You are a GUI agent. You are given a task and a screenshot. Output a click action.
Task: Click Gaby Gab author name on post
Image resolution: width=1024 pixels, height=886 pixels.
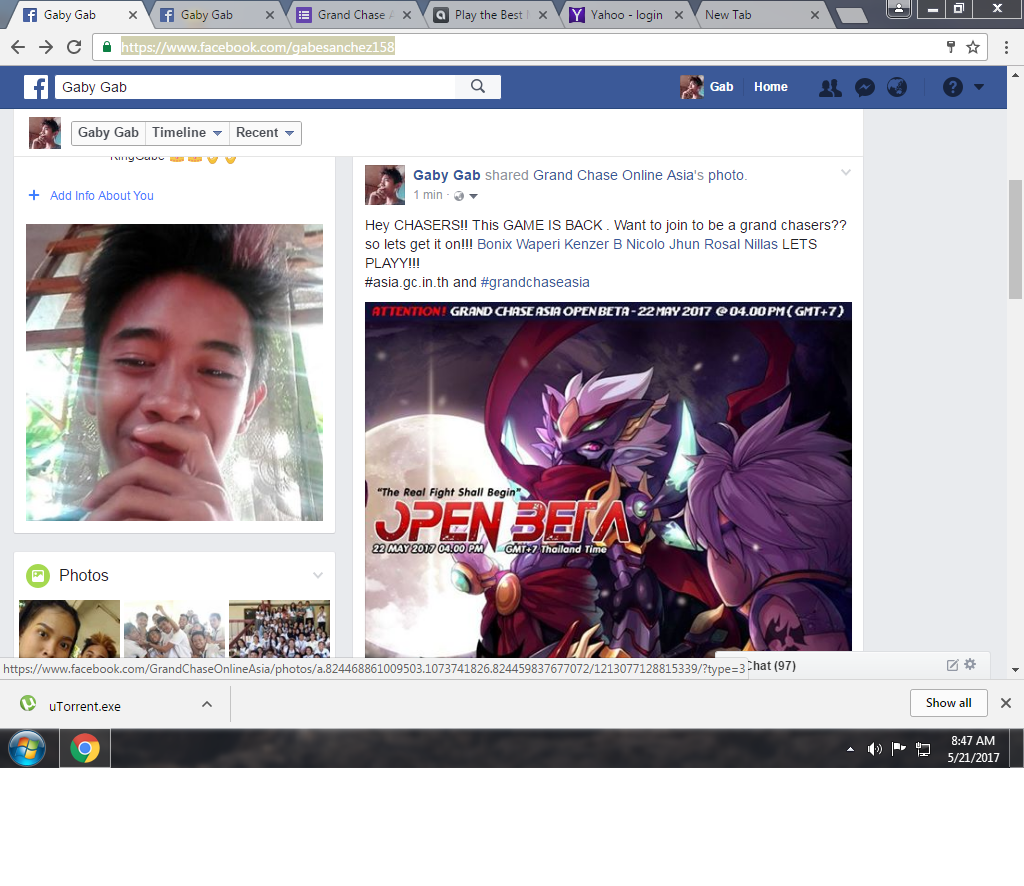[447, 175]
